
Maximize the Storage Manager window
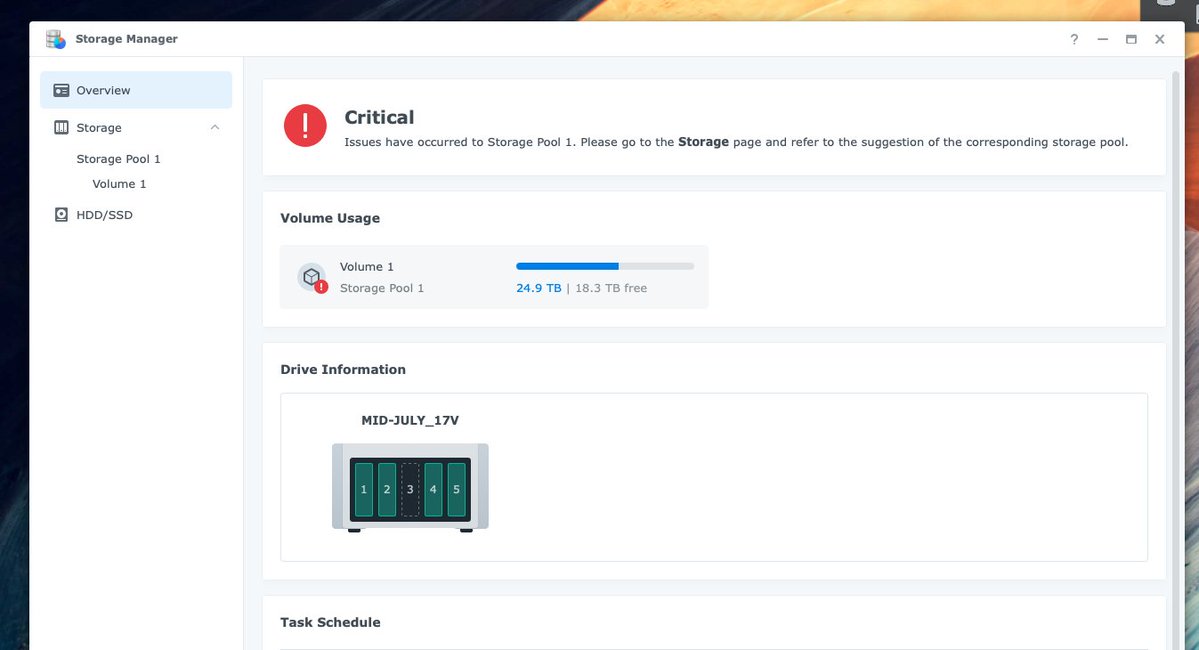click(1131, 39)
